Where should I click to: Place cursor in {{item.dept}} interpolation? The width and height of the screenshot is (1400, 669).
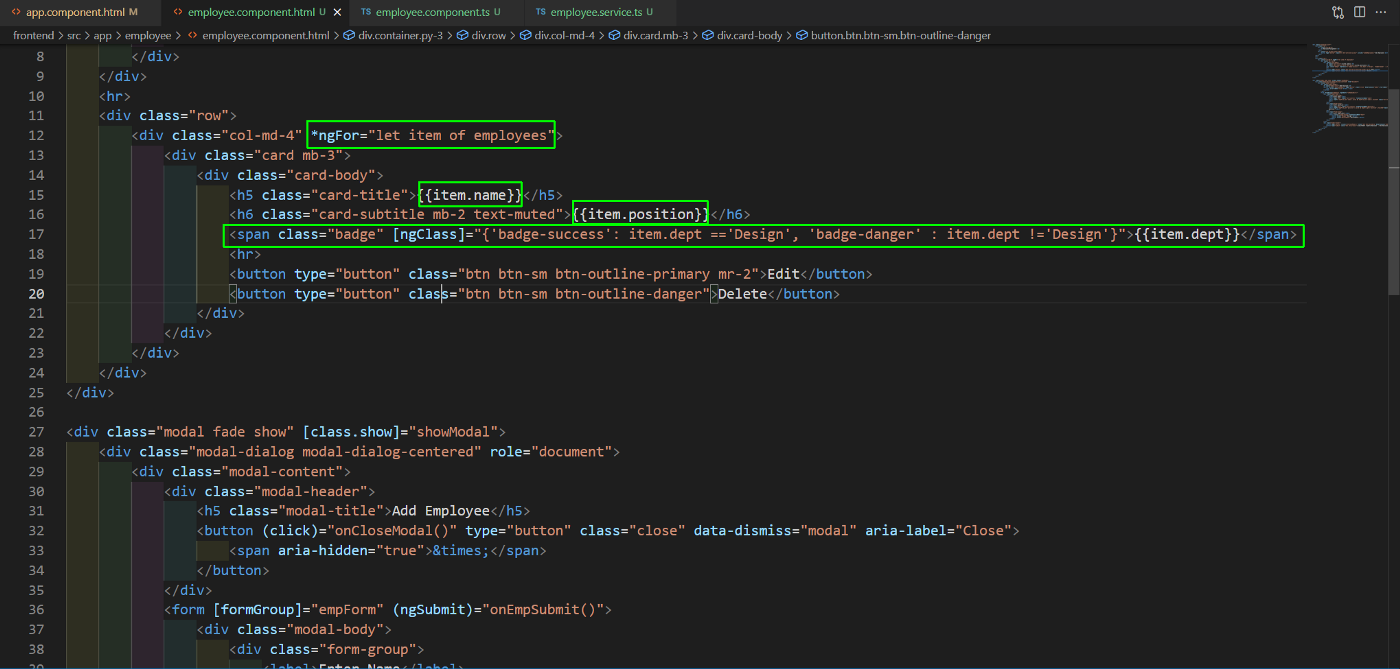pos(1188,234)
